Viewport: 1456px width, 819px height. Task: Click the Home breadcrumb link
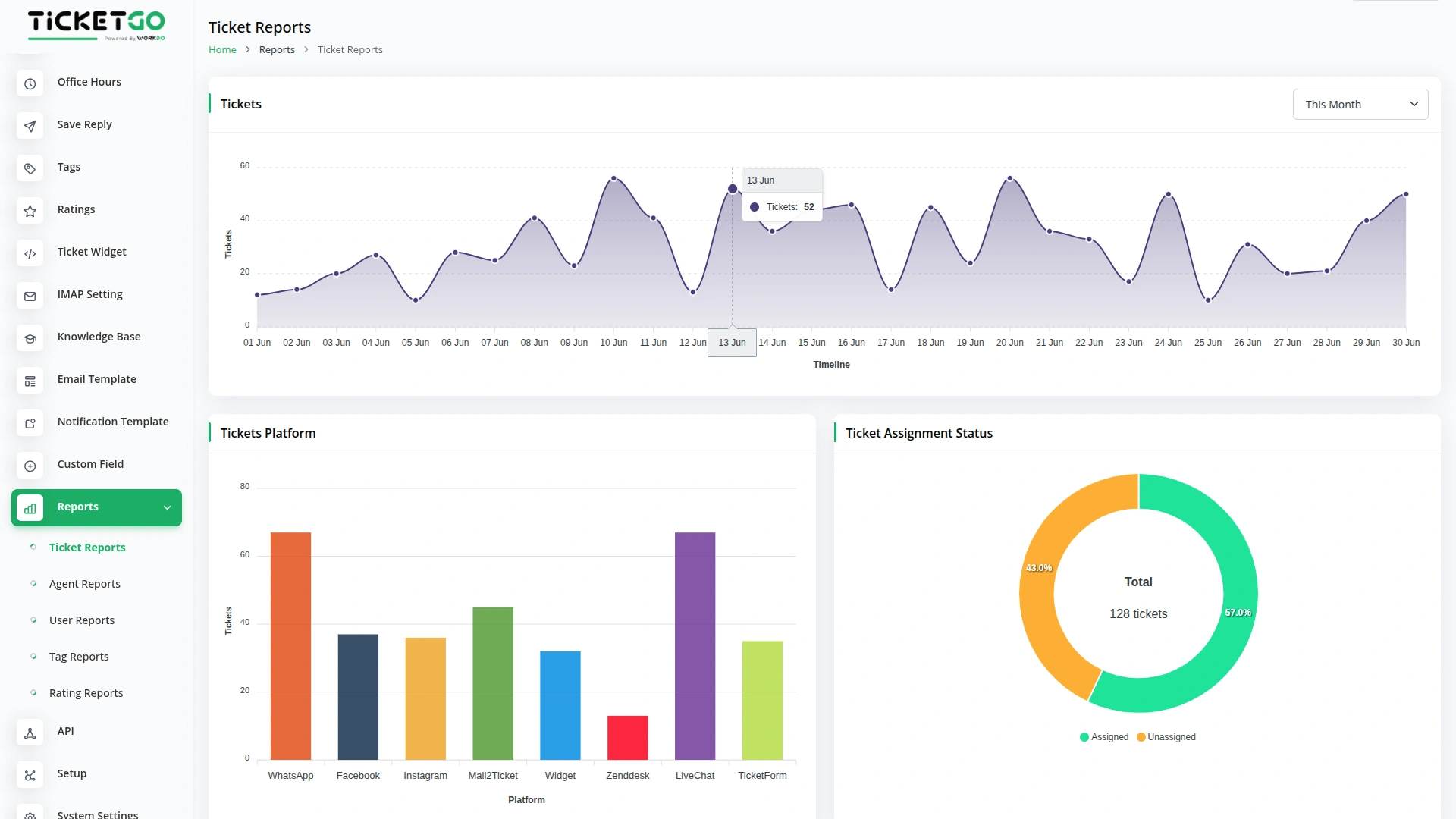tap(222, 49)
